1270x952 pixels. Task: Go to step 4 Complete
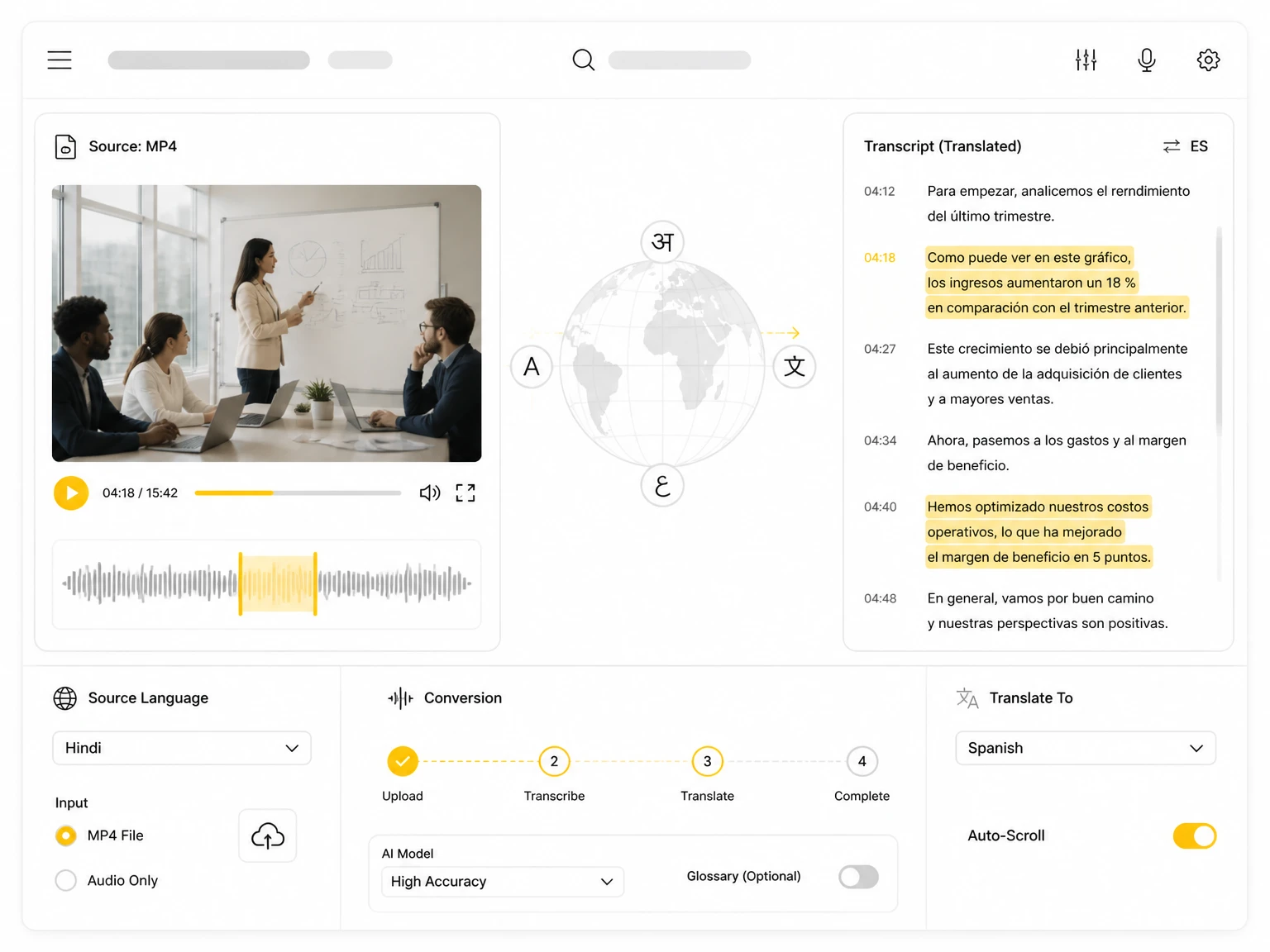pos(862,761)
